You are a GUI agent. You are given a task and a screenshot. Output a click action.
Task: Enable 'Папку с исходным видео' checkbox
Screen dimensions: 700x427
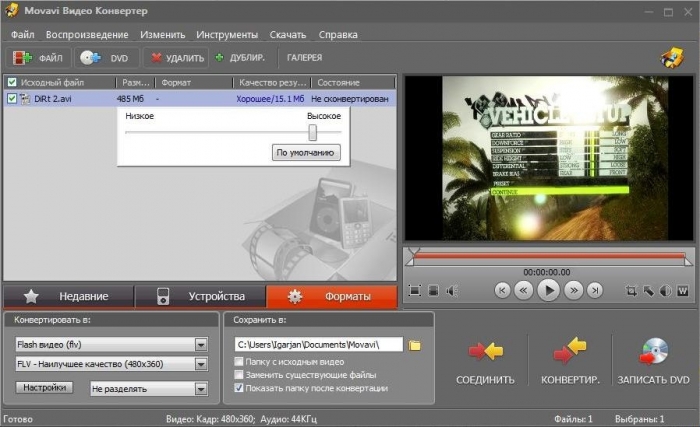pyautogui.click(x=237, y=361)
